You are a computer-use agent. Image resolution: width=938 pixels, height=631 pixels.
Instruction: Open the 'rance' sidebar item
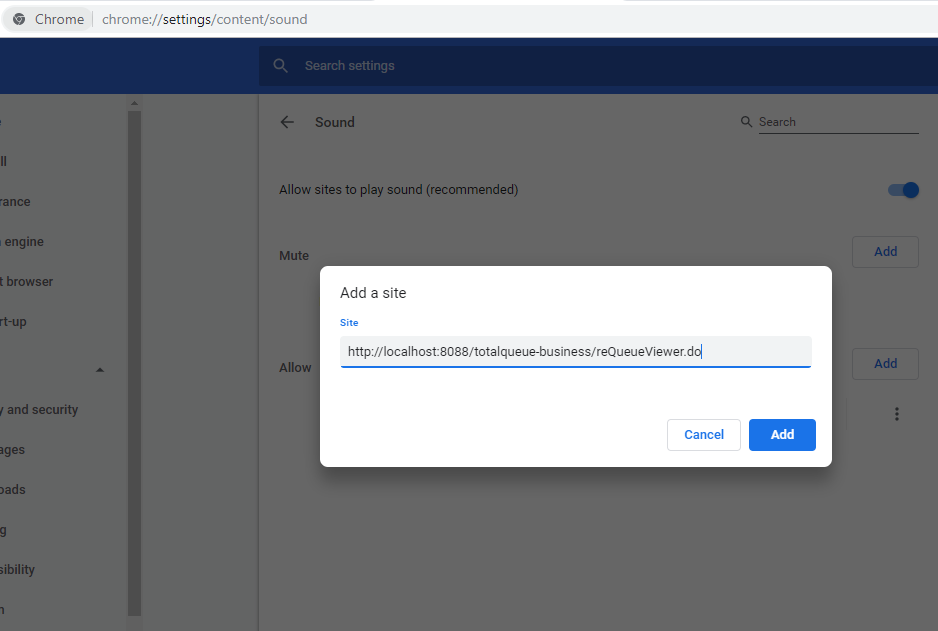[15, 202]
